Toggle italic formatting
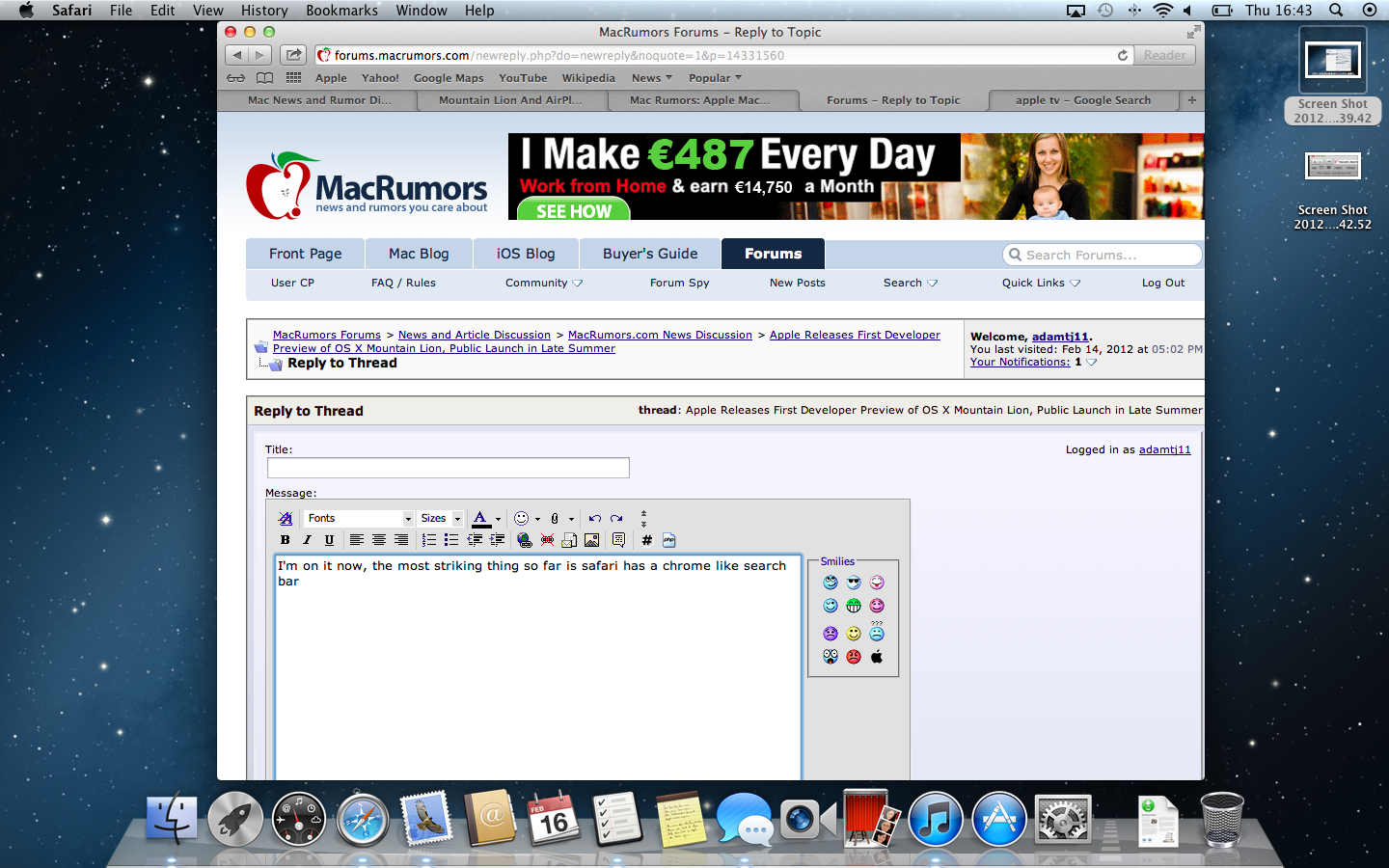The height and width of the screenshot is (868, 1389). (x=307, y=540)
